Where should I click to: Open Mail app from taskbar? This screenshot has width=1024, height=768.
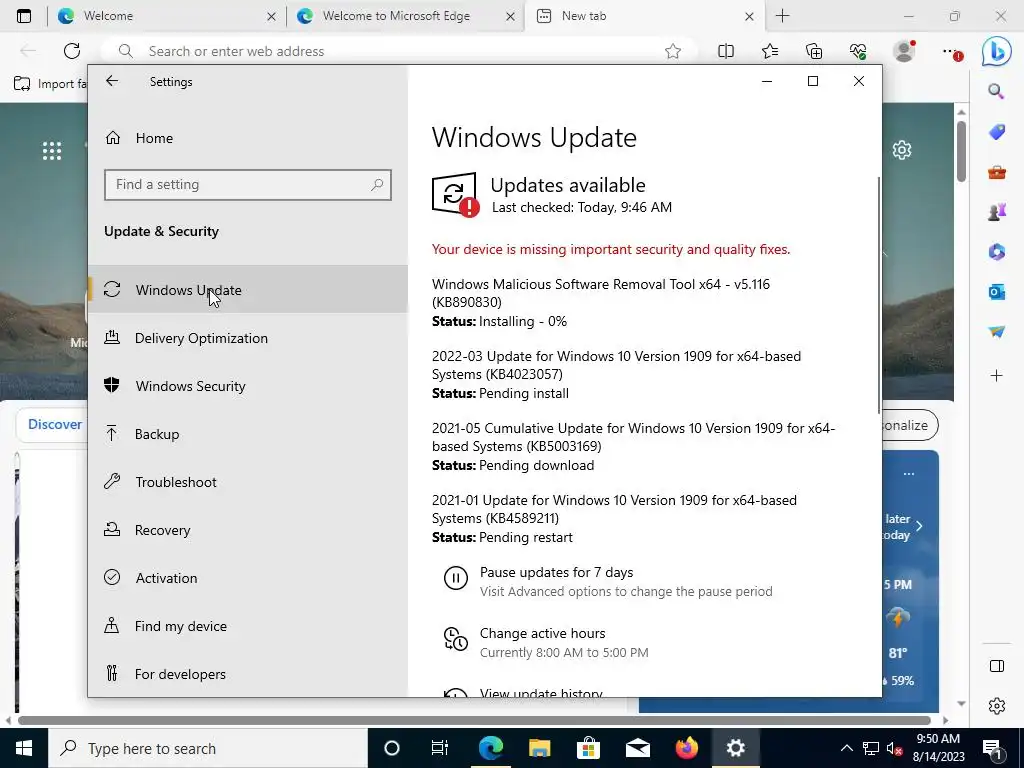[x=637, y=748]
